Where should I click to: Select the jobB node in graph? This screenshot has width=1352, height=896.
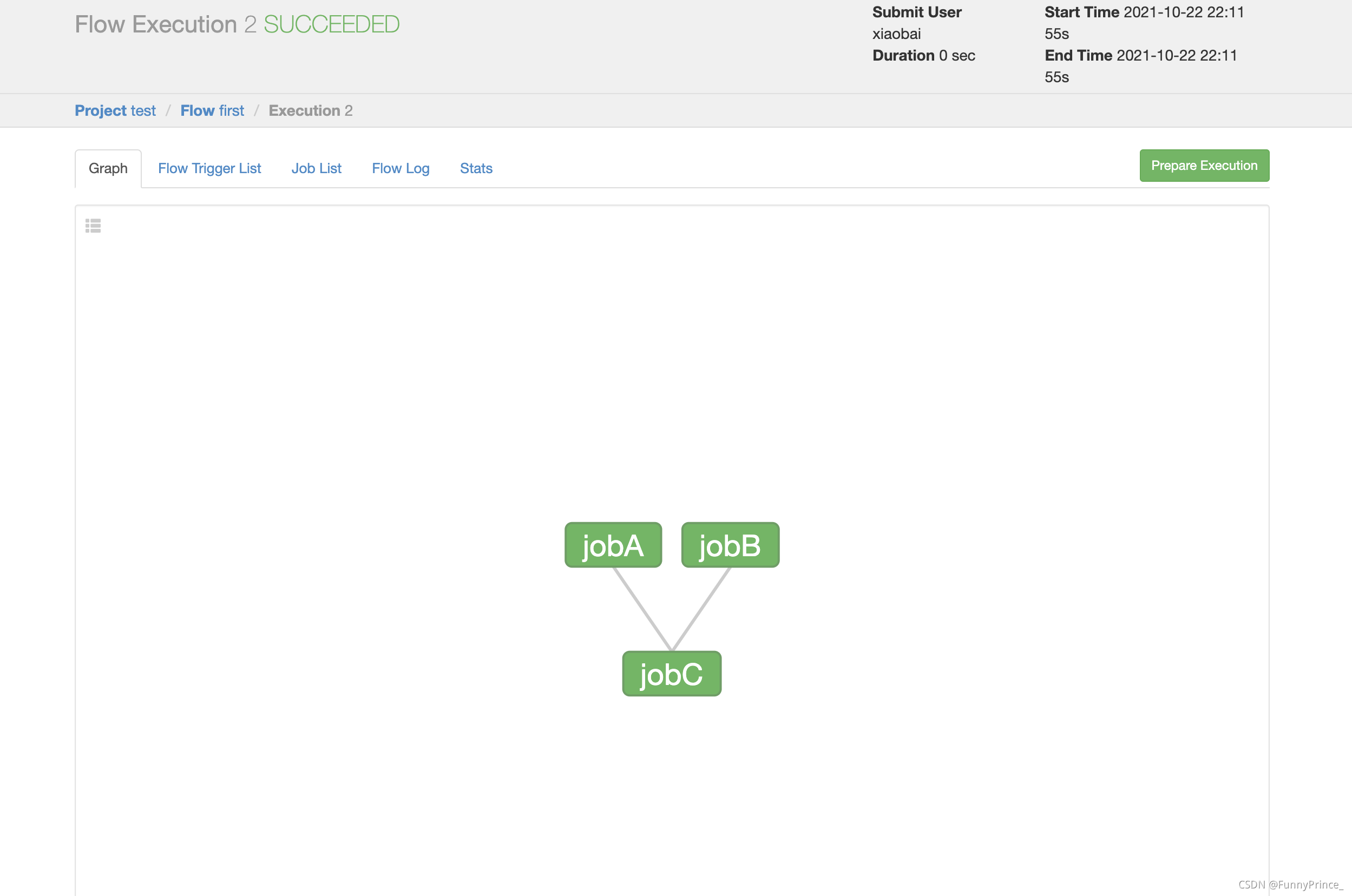730,545
